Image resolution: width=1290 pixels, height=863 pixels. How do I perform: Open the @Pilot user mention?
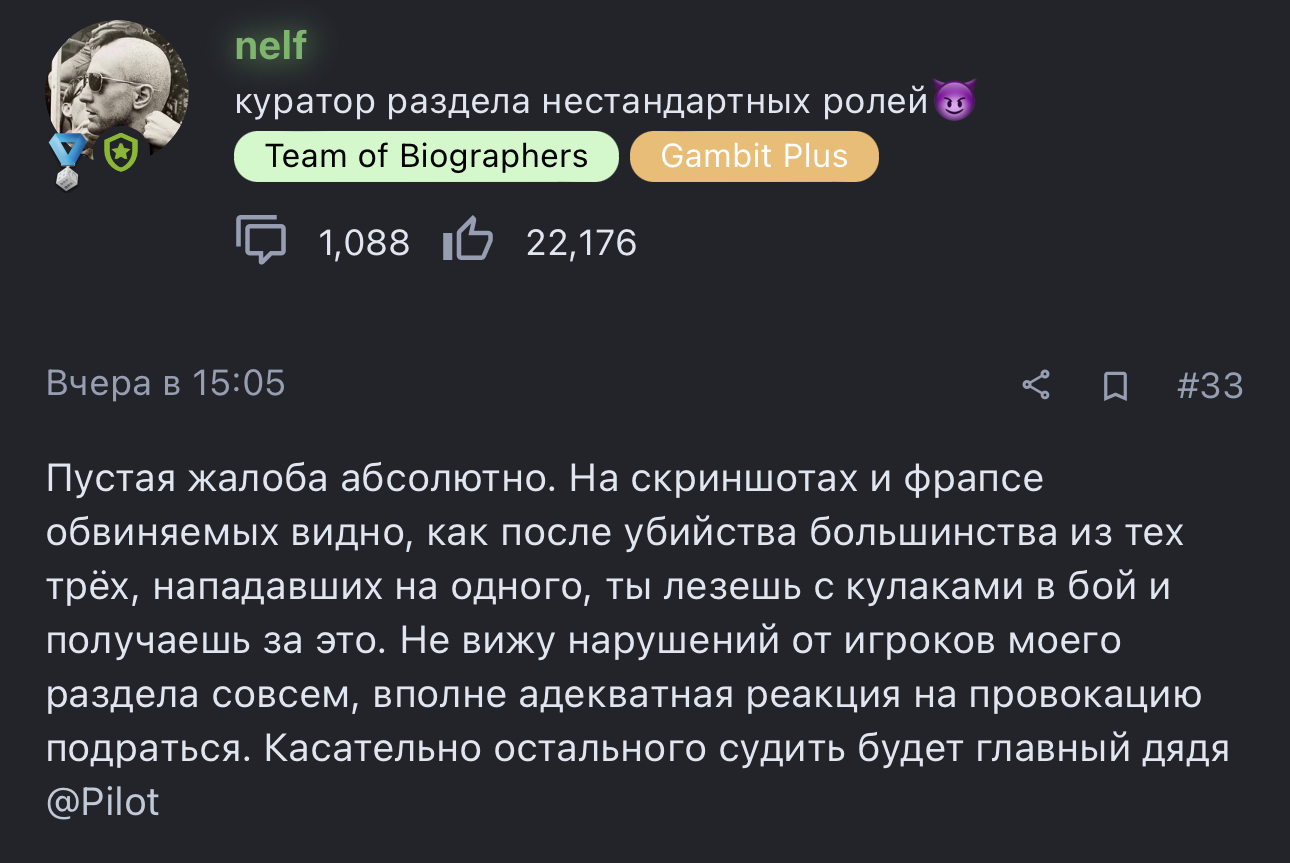click(x=103, y=802)
